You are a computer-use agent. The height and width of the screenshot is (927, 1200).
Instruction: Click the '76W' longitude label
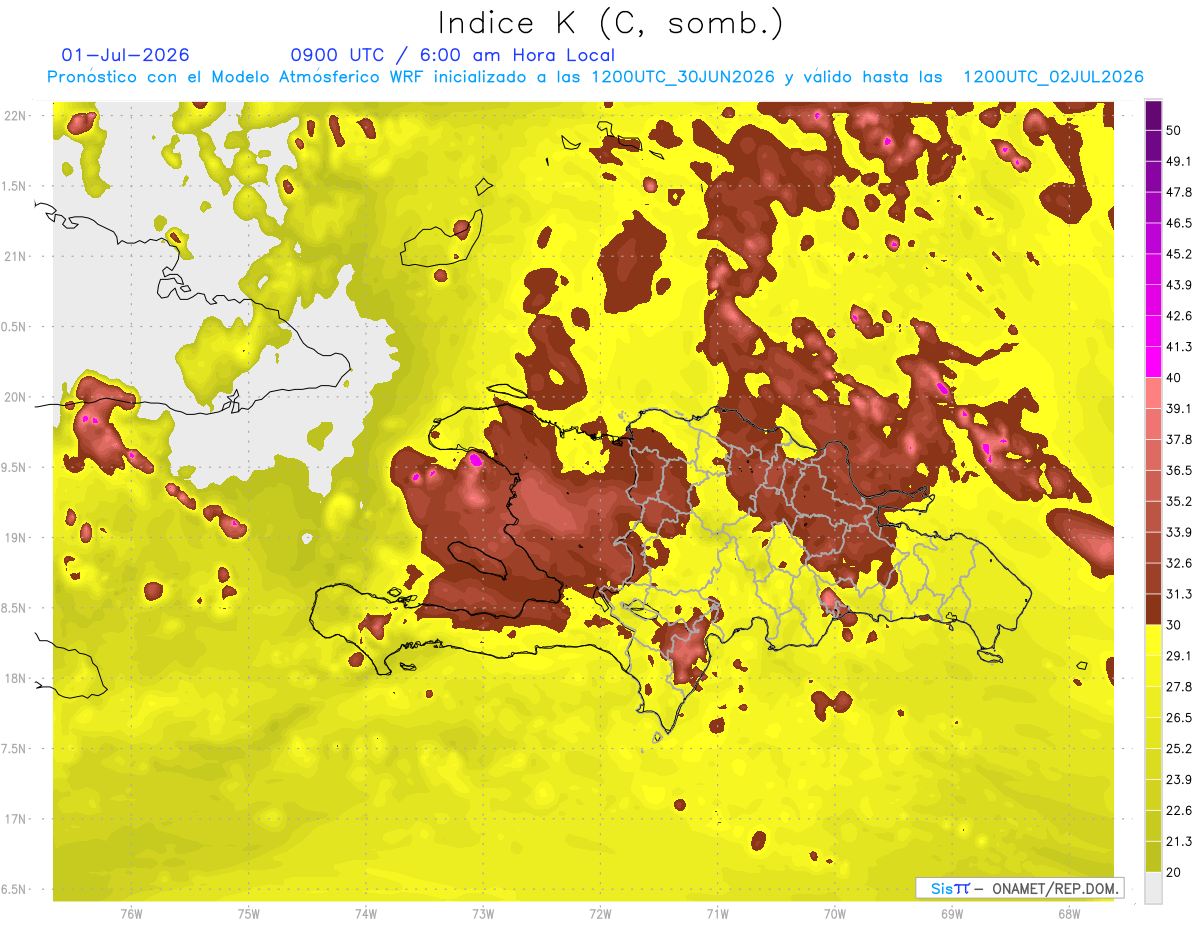tap(131, 913)
